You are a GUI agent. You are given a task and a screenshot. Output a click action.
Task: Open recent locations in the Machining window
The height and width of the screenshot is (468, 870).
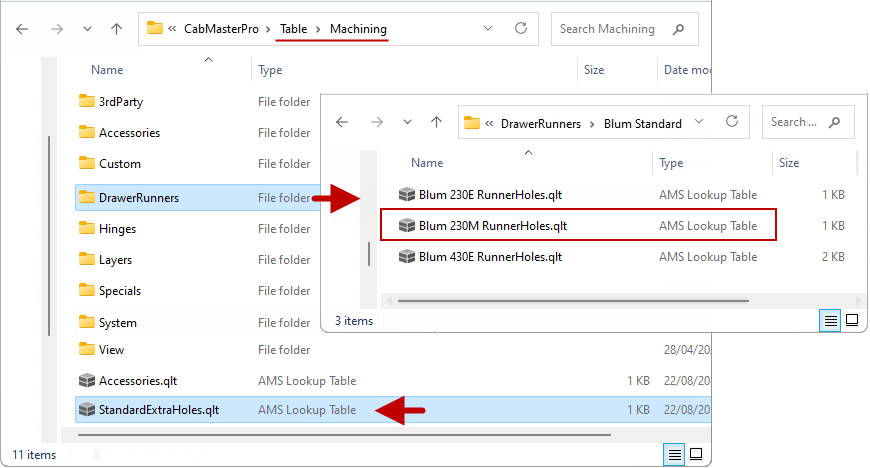click(x=87, y=29)
